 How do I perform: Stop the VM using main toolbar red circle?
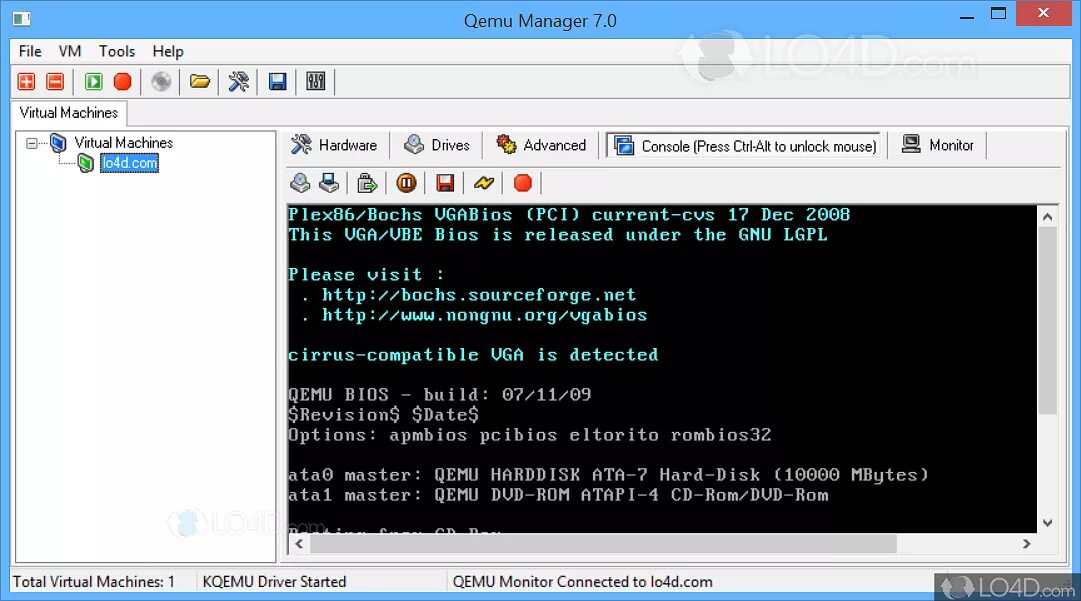pos(122,82)
